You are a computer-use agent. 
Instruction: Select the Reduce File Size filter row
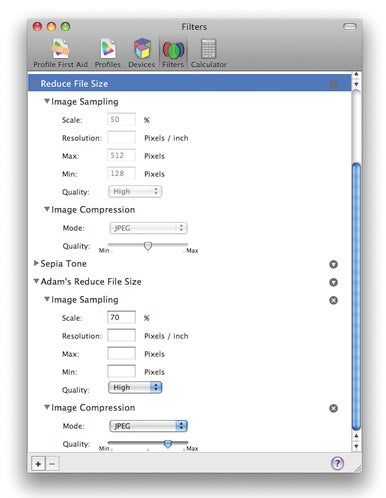point(189,83)
